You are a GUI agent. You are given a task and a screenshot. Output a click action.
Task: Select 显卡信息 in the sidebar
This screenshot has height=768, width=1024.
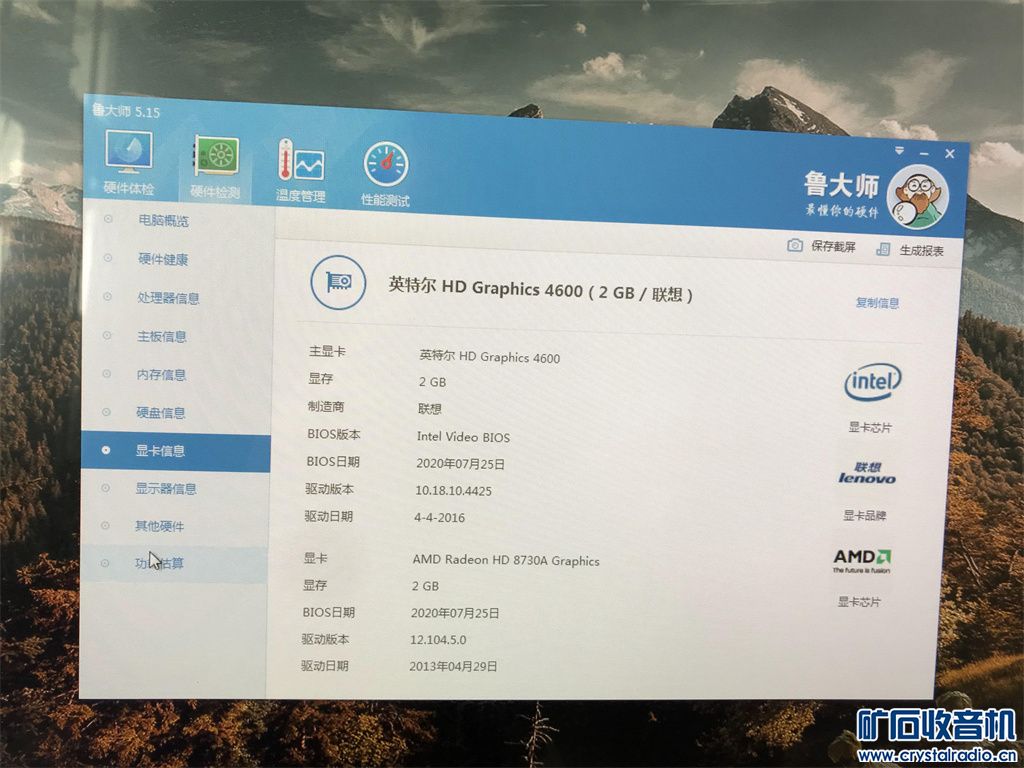(x=175, y=451)
